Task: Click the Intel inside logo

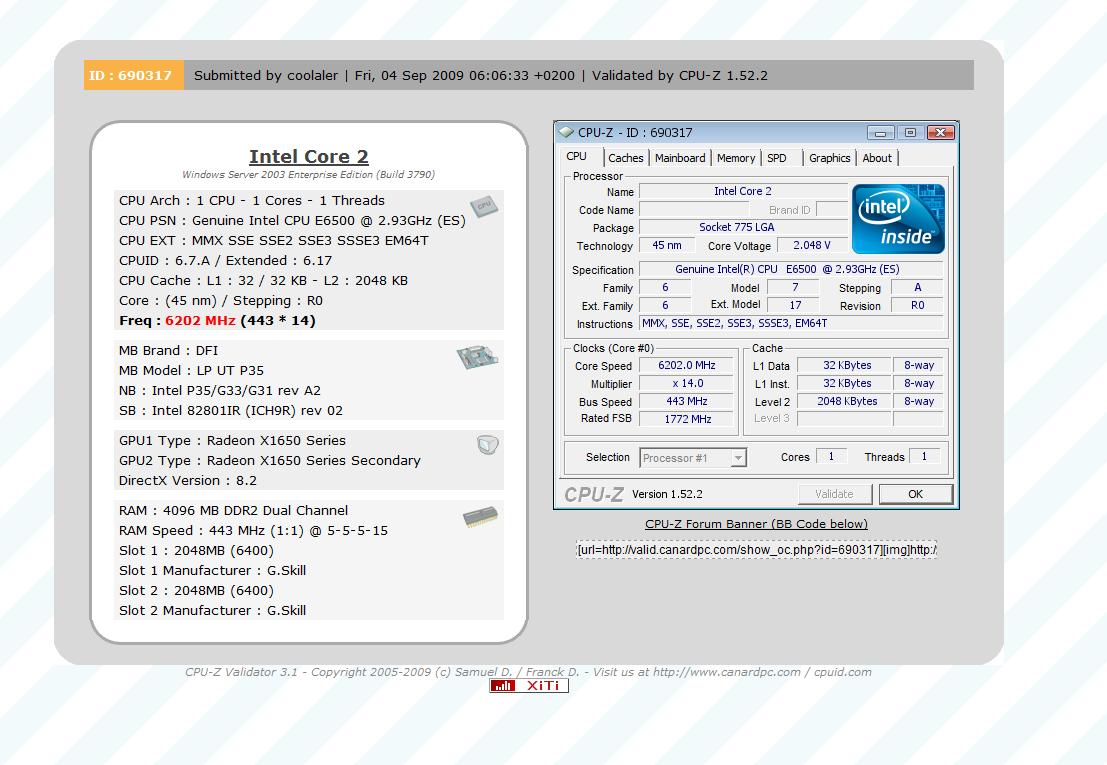Action: coord(898,219)
